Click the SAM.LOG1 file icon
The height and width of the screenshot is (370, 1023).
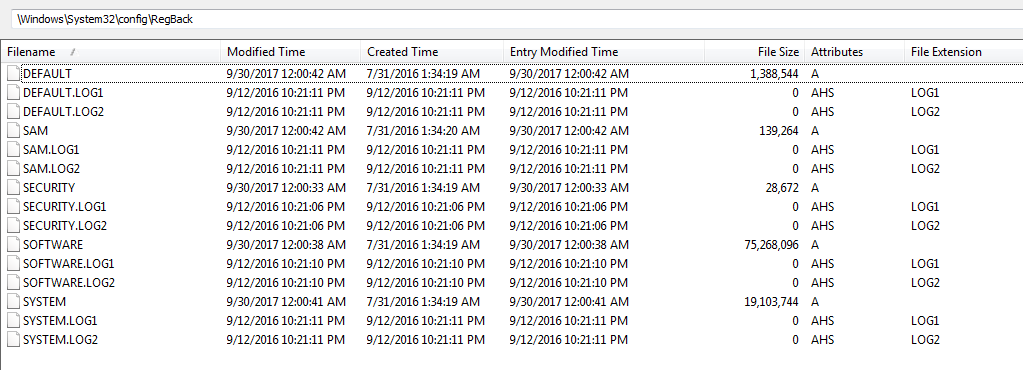(13, 149)
